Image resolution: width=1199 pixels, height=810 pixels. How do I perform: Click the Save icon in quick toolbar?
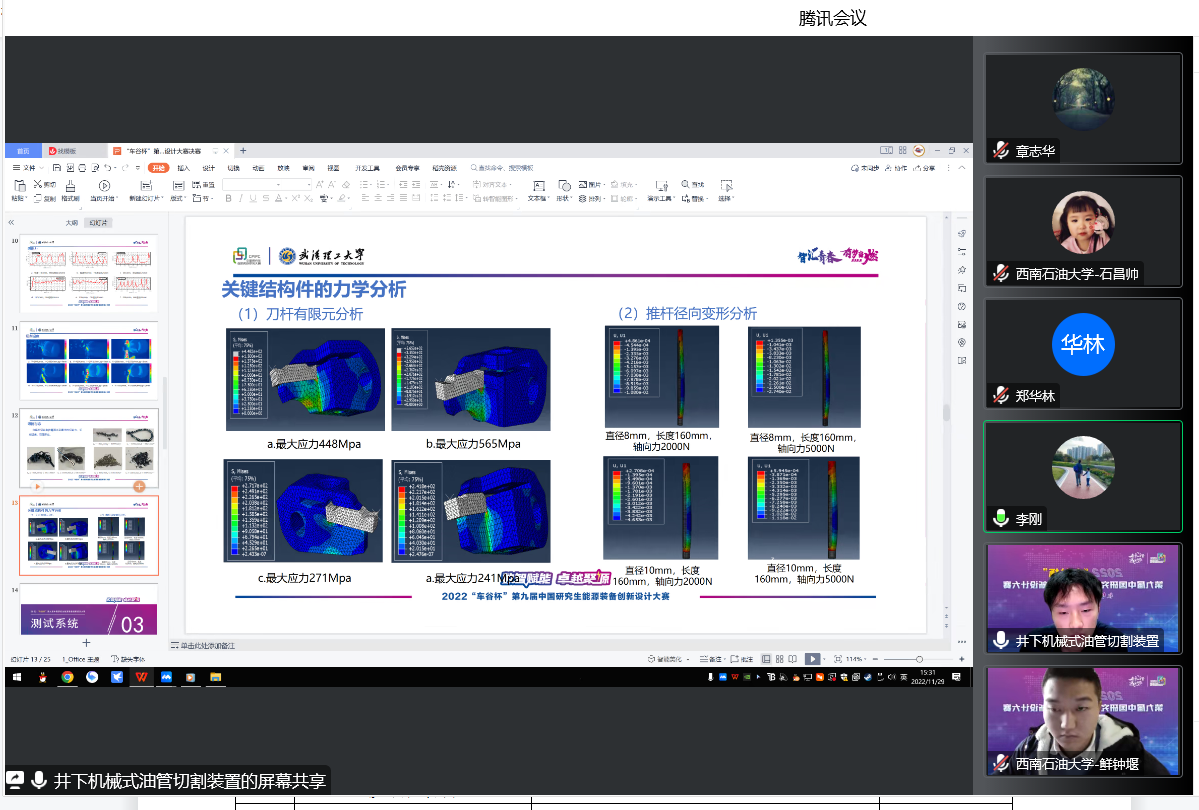[57, 168]
